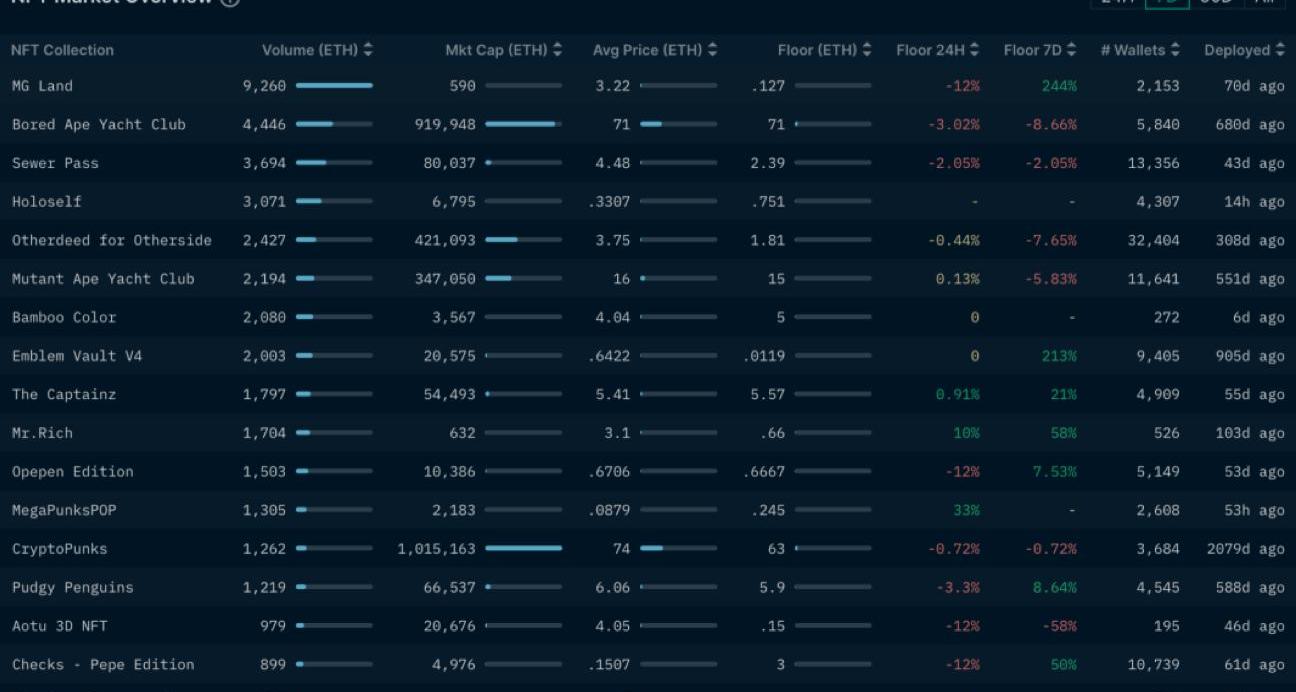
Task: Click Bored Ape Yacht Club market cap 919,948
Action: coord(445,125)
